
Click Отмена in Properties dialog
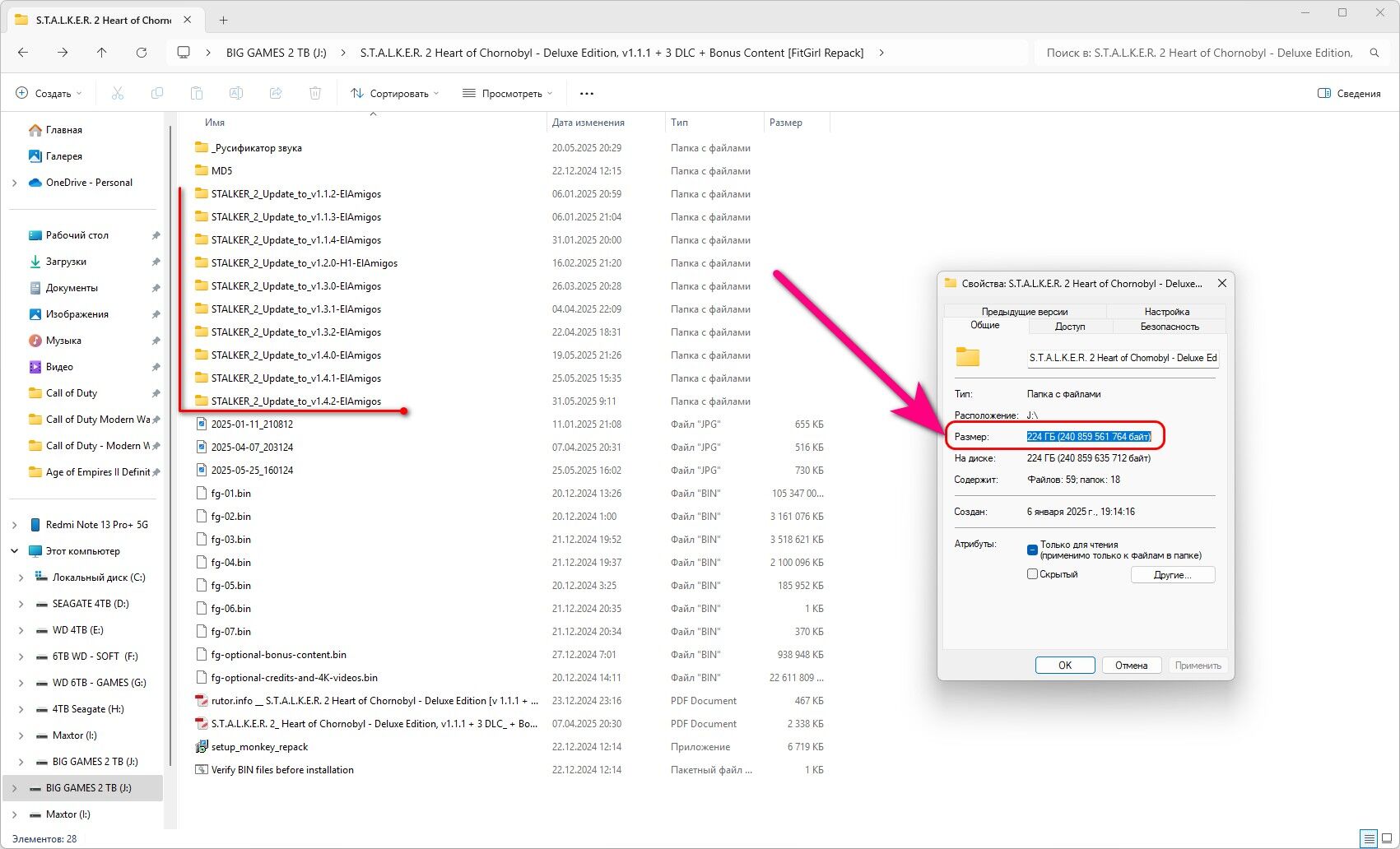pyautogui.click(x=1131, y=666)
